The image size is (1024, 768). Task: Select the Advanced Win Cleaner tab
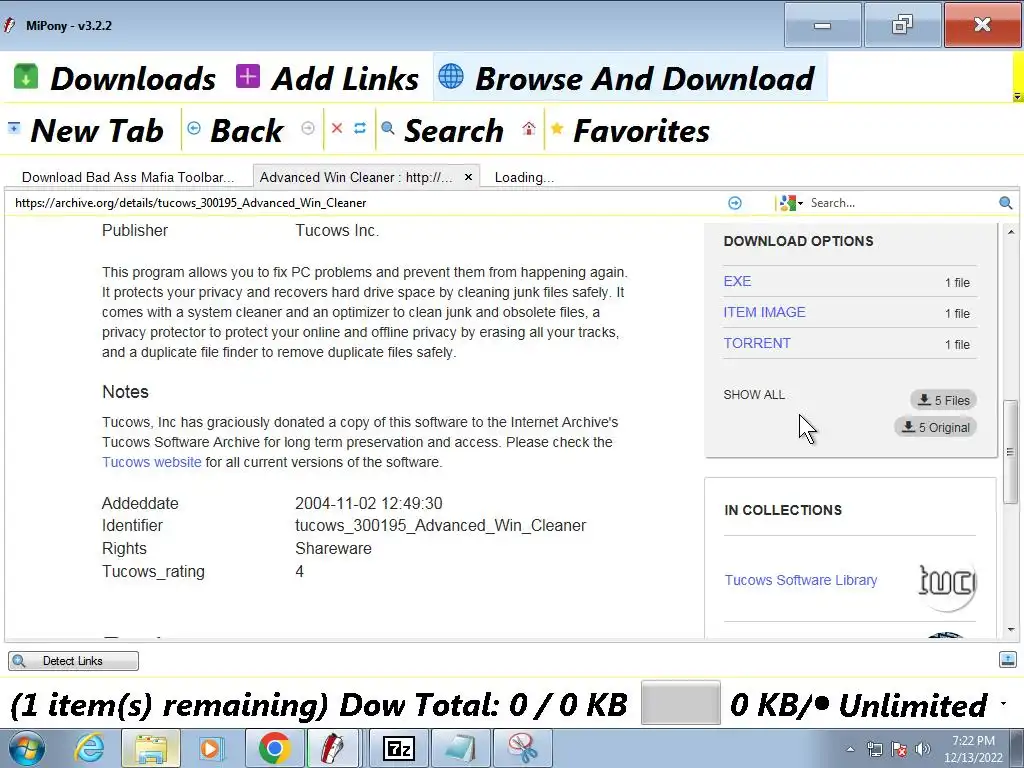356,177
